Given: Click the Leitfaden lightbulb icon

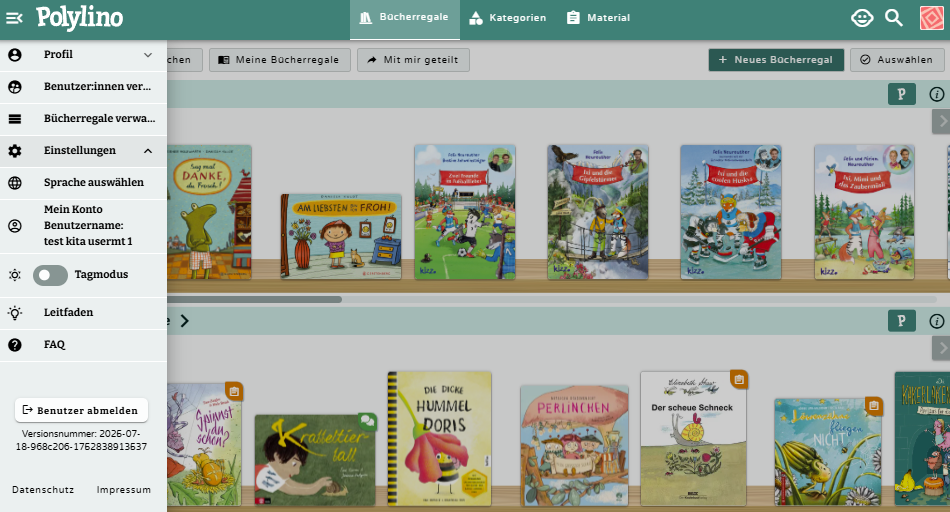Looking at the screenshot, I should 15,313.
